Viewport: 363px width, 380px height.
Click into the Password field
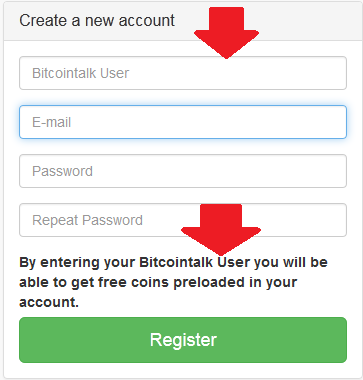click(183, 171)
